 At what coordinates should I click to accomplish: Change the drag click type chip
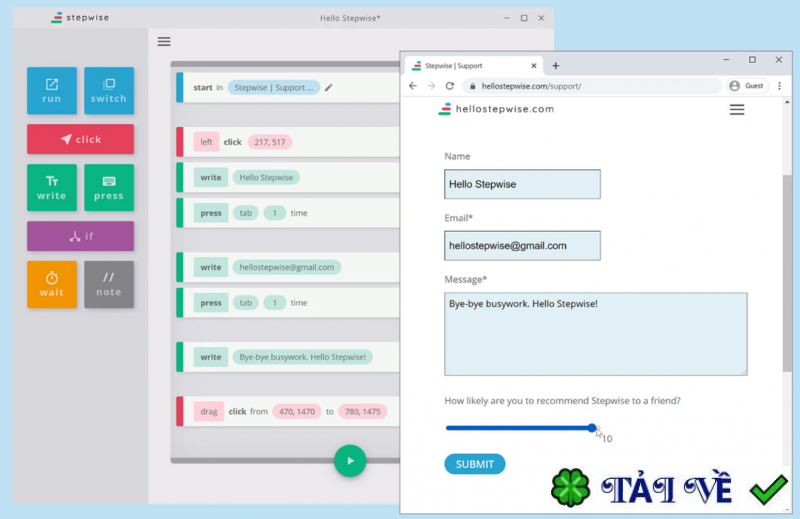[x=209, y=411]
